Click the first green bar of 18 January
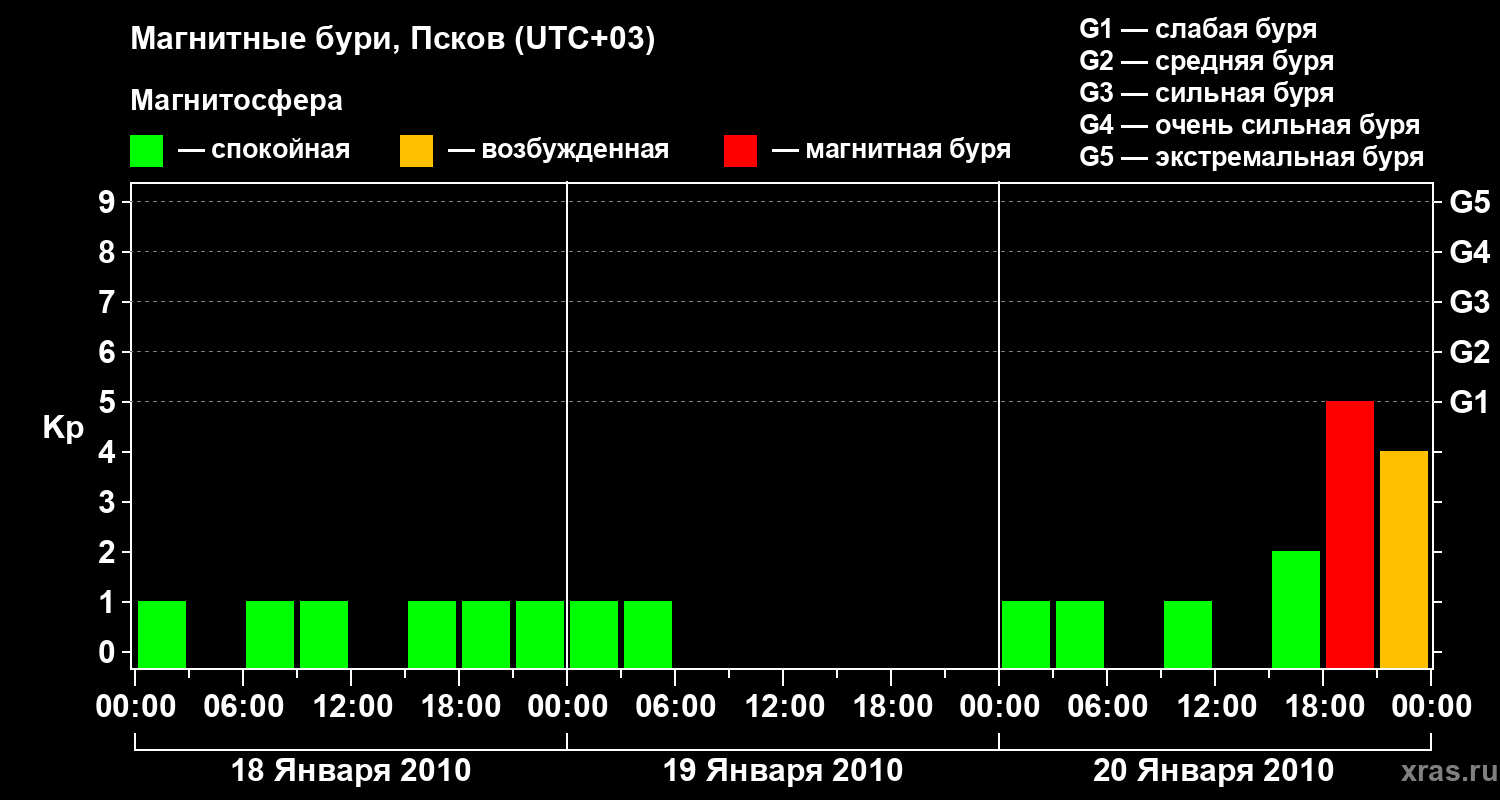The height and width of the screenshot is (800, 1500). tap(162, 634)
